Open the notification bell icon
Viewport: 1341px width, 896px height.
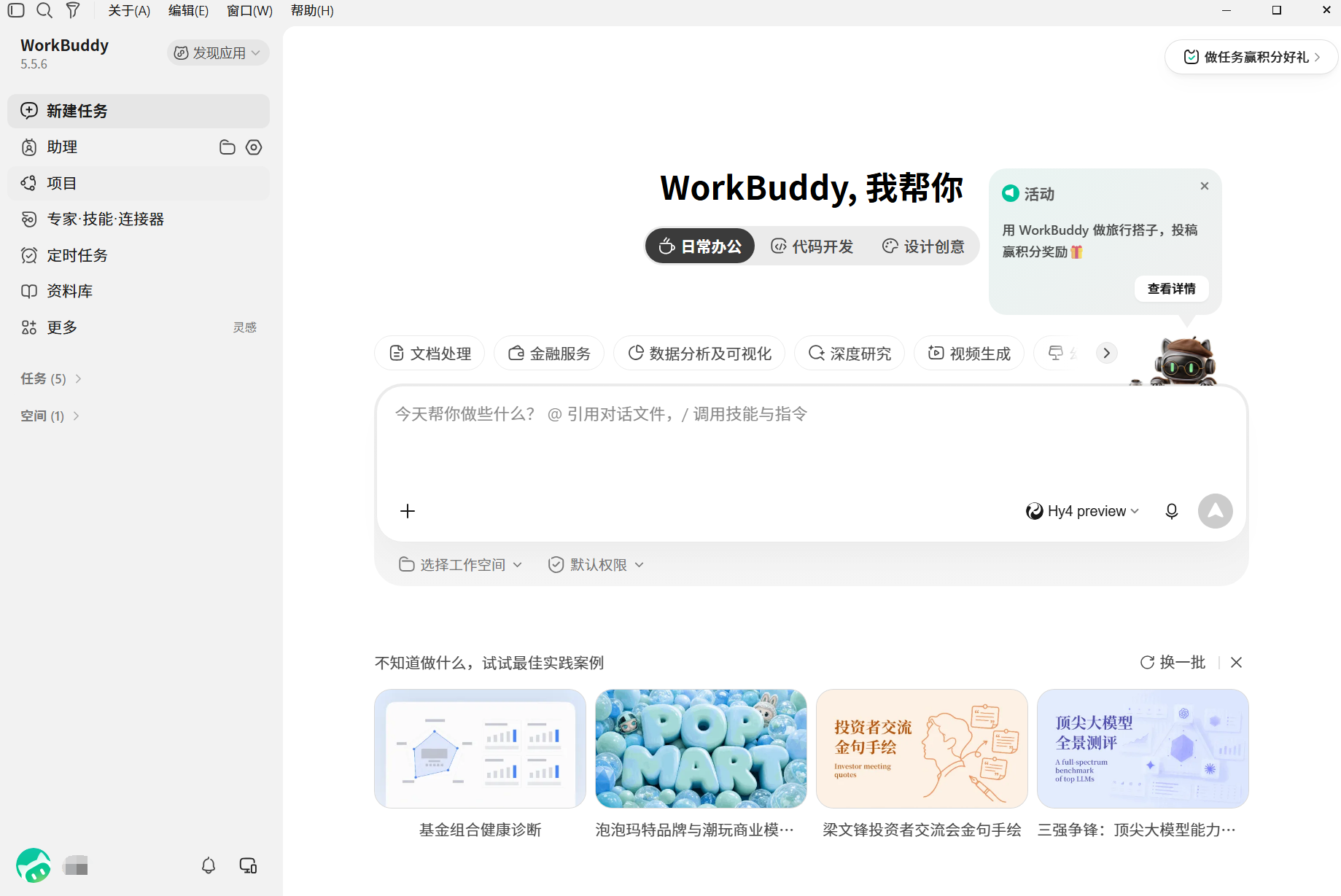209,865
